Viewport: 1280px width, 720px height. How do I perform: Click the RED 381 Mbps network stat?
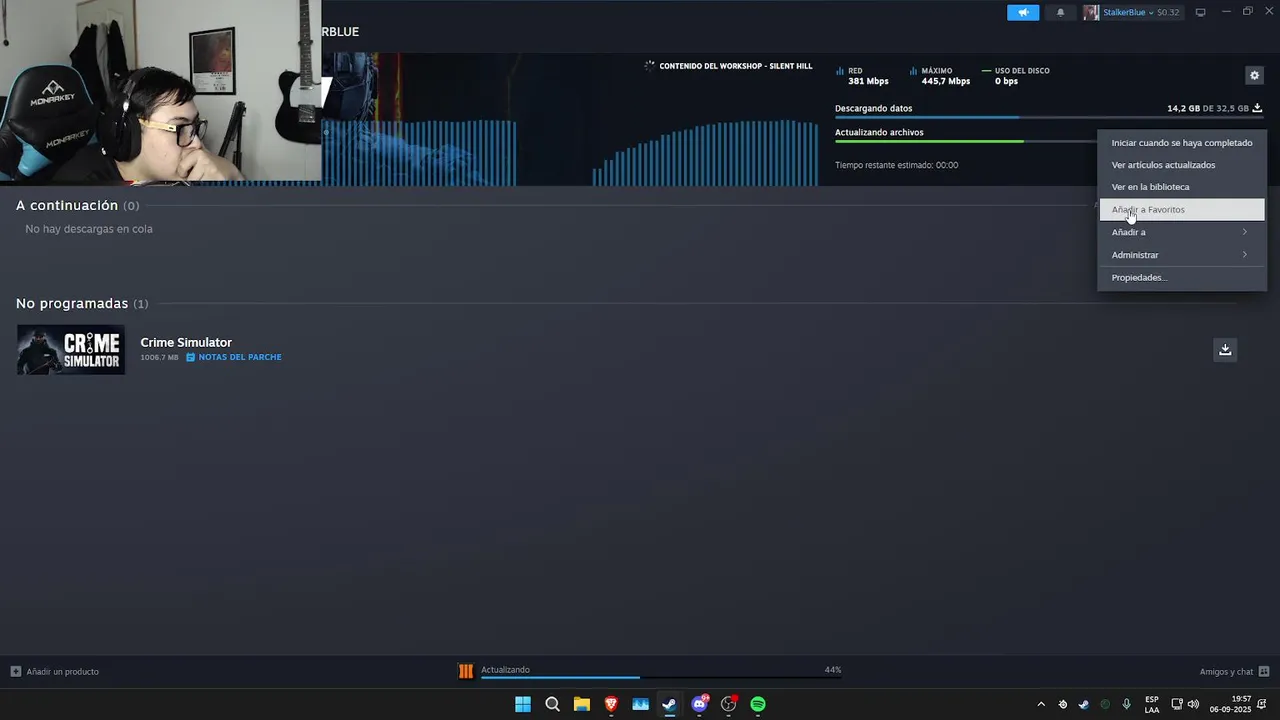(862, 76)
